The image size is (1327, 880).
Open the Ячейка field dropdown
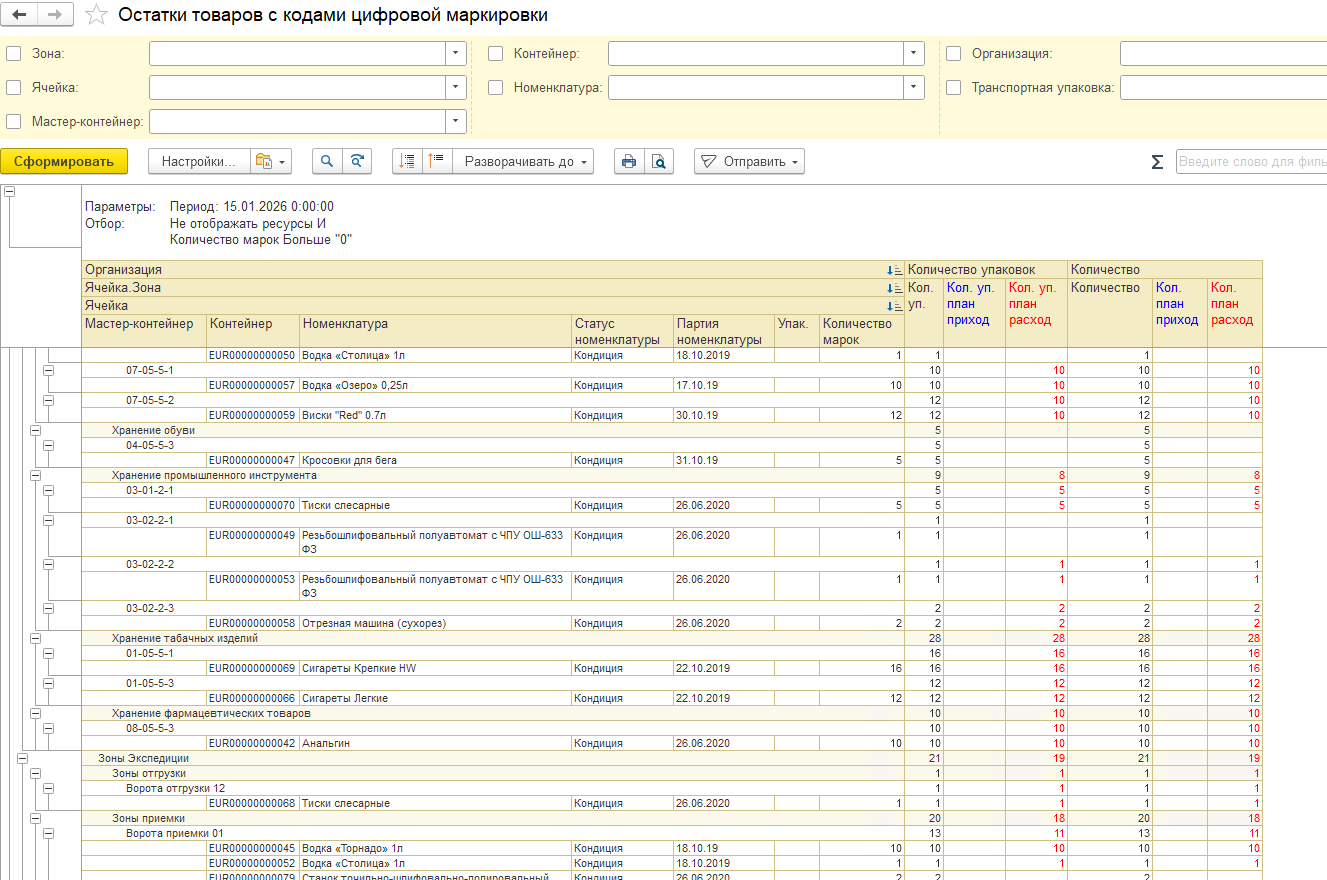pyautogui.click(x=456, y=88)
